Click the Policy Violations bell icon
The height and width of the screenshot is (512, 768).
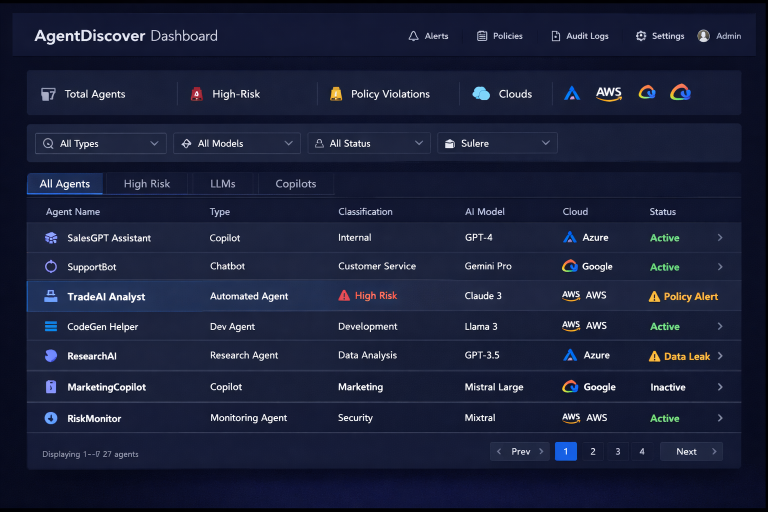335,94
